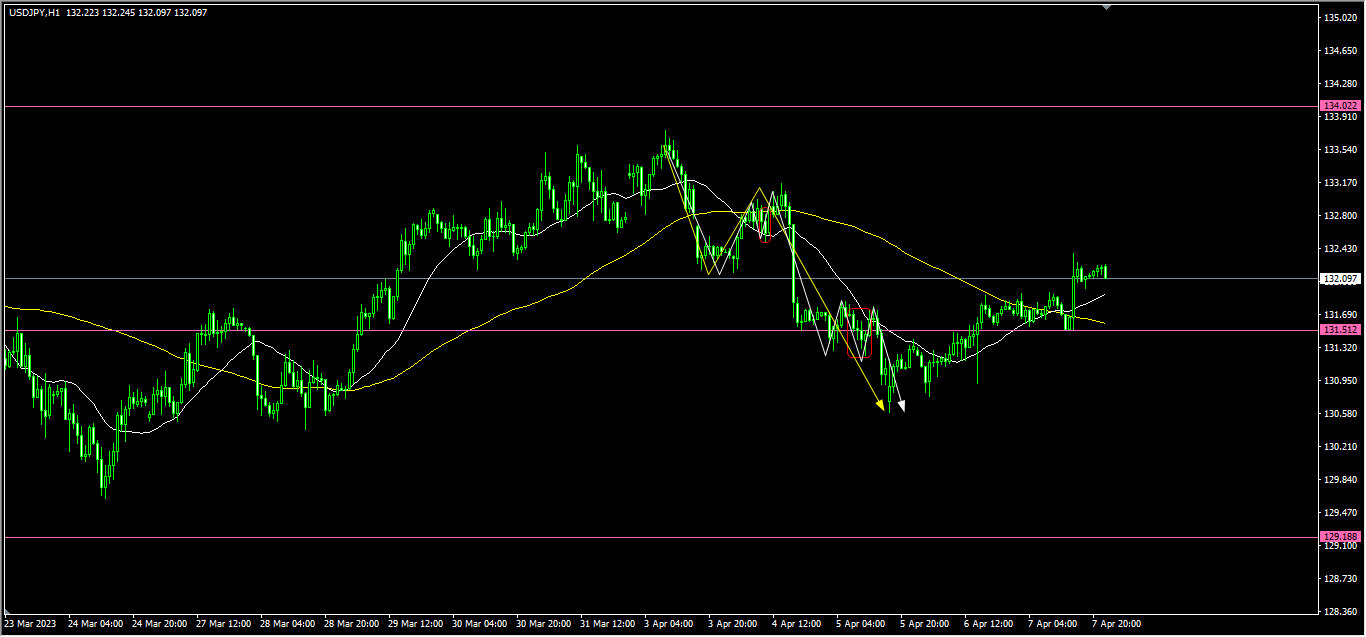The image size is (1366, 637).
Task: Click the 7 Apr 20:00 time label
Action: tap(1116, 624)
